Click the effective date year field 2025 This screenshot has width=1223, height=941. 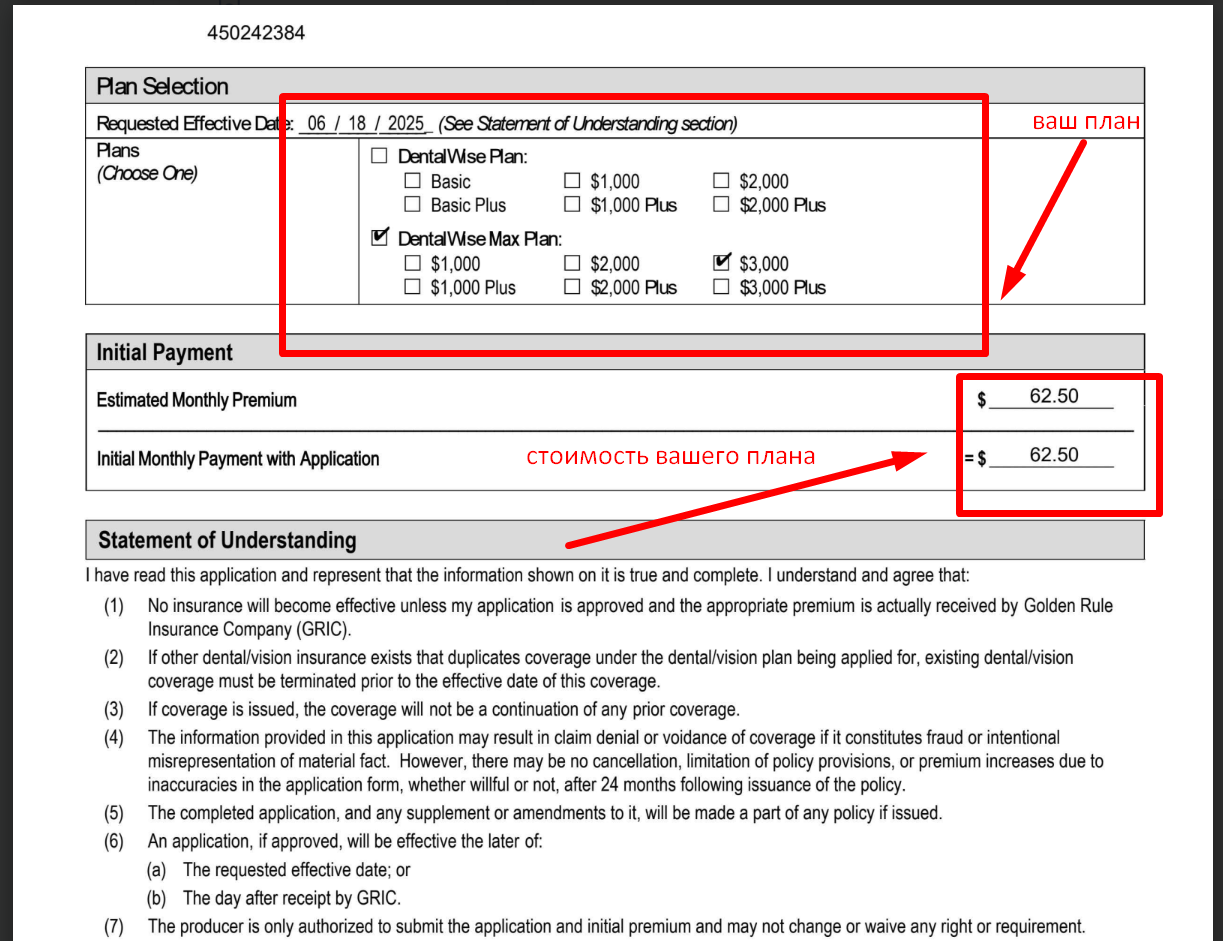406,124
